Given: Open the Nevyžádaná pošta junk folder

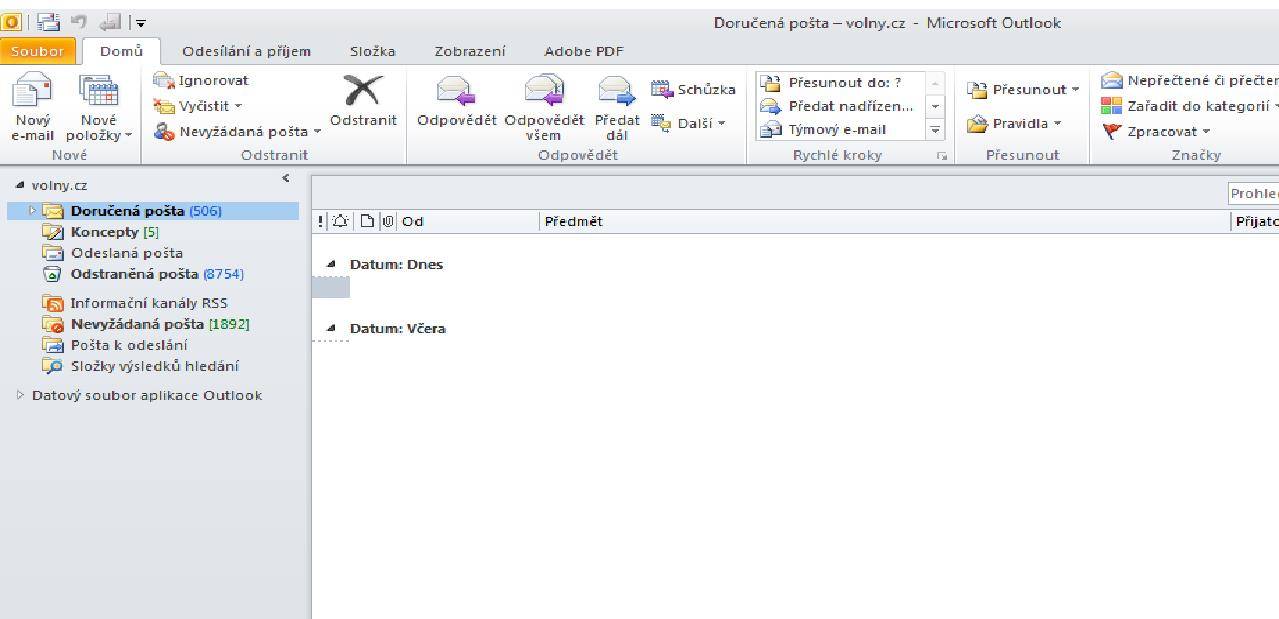Looking at the screenshot, I should [146, 324].
